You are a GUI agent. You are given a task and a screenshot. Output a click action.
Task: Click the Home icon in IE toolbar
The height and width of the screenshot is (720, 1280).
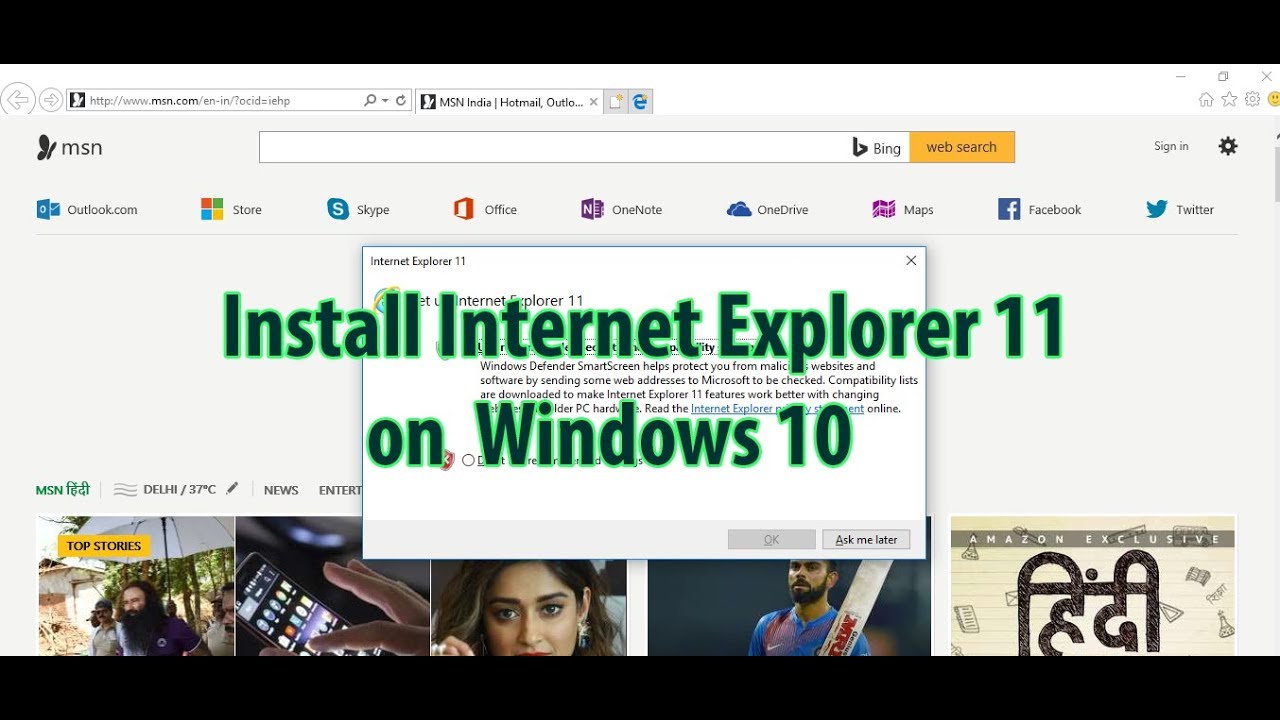pyautogui.click(x=1206, y=99)
